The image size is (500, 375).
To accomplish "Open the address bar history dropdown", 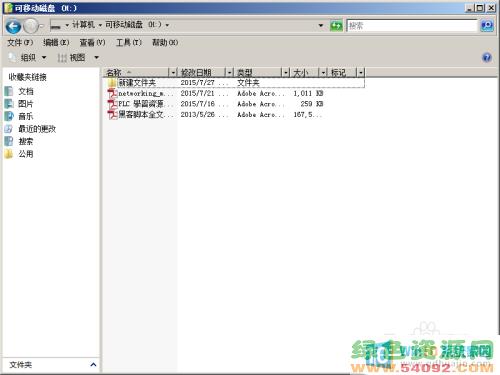I will (x=321, y=25).
